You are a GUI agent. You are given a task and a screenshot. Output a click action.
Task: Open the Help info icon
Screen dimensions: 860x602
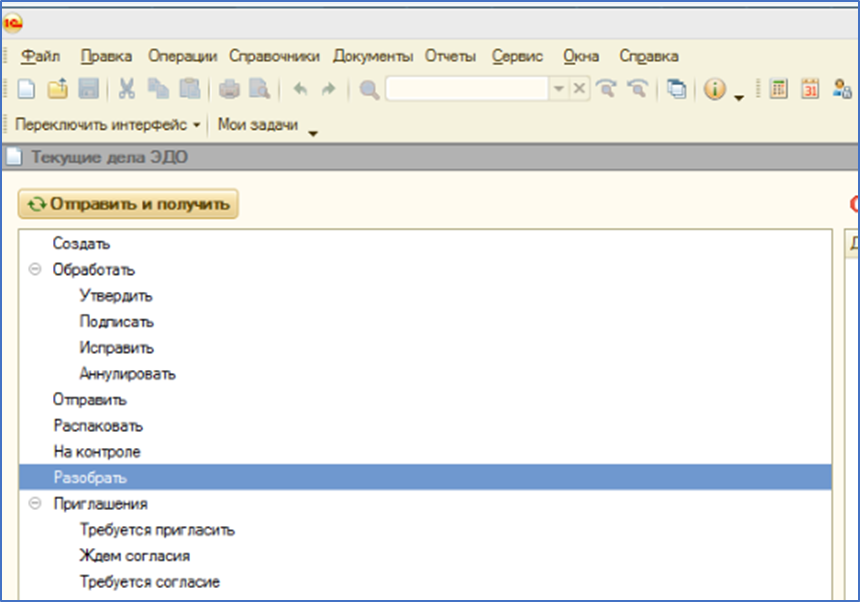(x=715, y=89)
